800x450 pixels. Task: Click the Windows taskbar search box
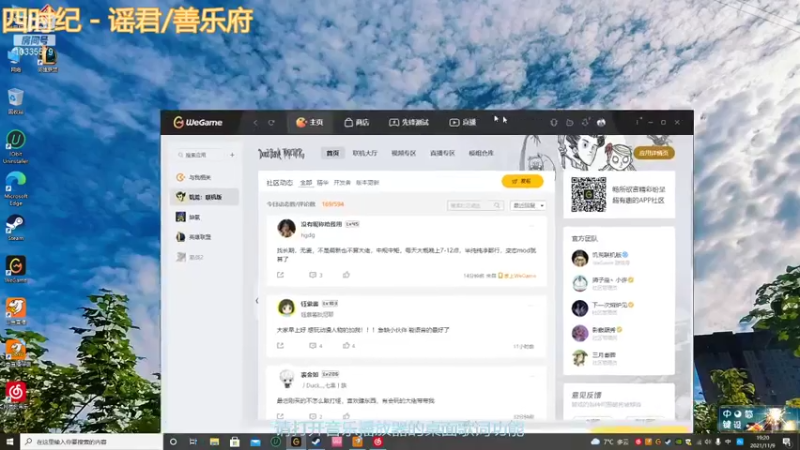(x=91, y=442)
